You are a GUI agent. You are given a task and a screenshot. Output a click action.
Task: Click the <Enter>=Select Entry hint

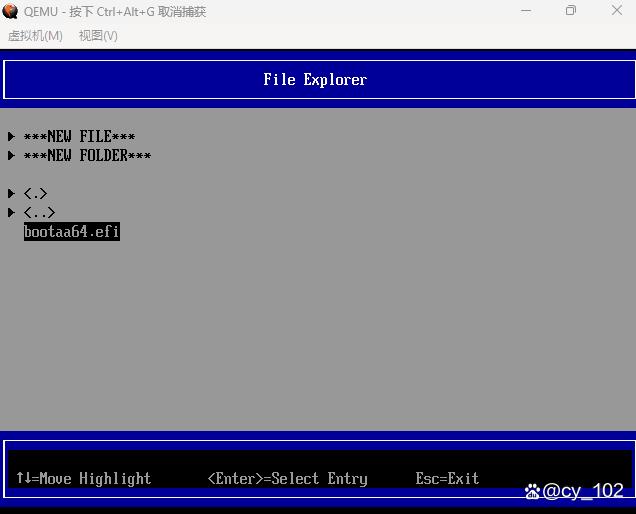(288, 478)
